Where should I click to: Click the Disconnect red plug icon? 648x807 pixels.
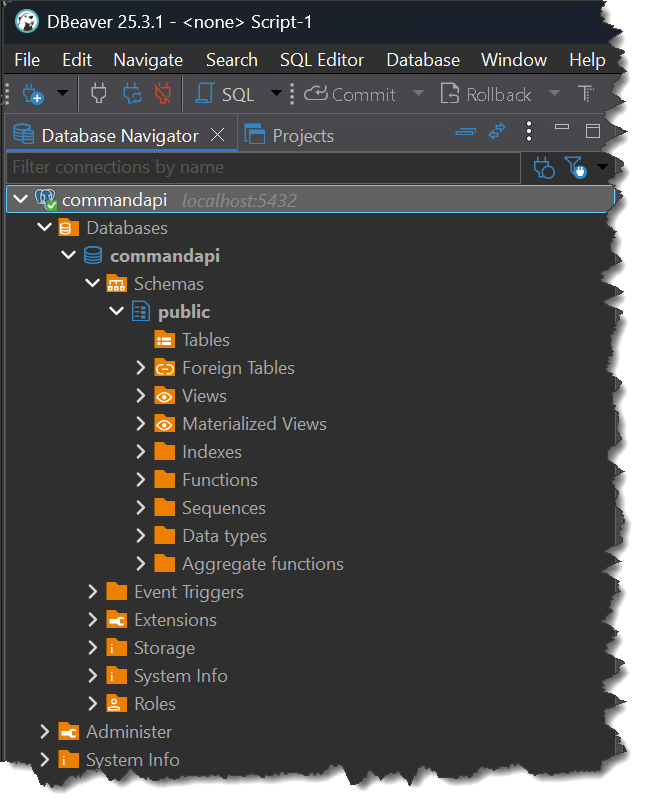coord(164,93)
